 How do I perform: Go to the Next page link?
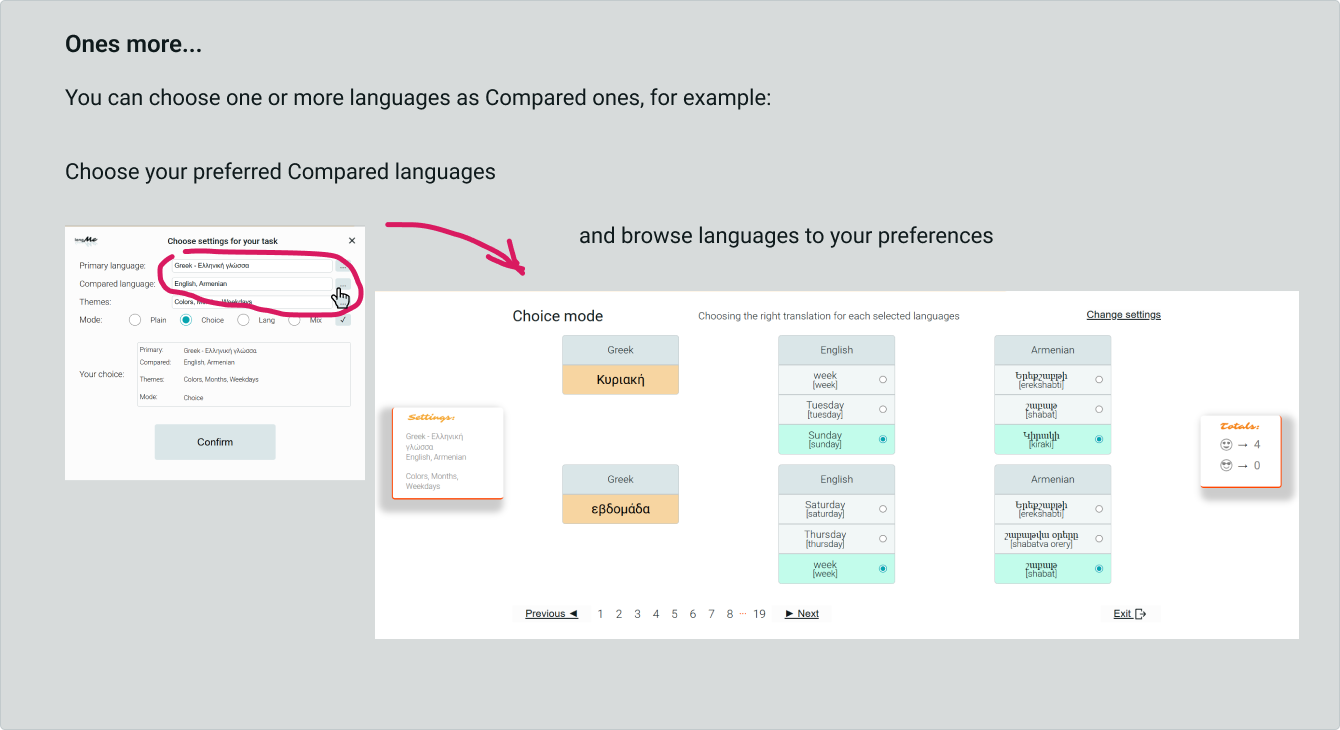tap(802, 614)
